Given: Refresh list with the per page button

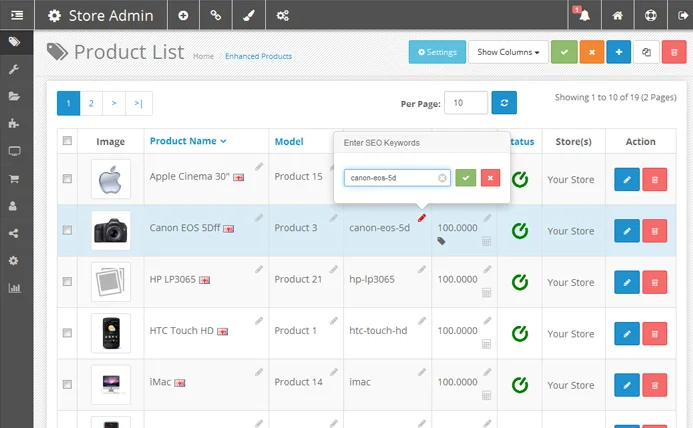Looking at the screenshot, I should [504, 103].
